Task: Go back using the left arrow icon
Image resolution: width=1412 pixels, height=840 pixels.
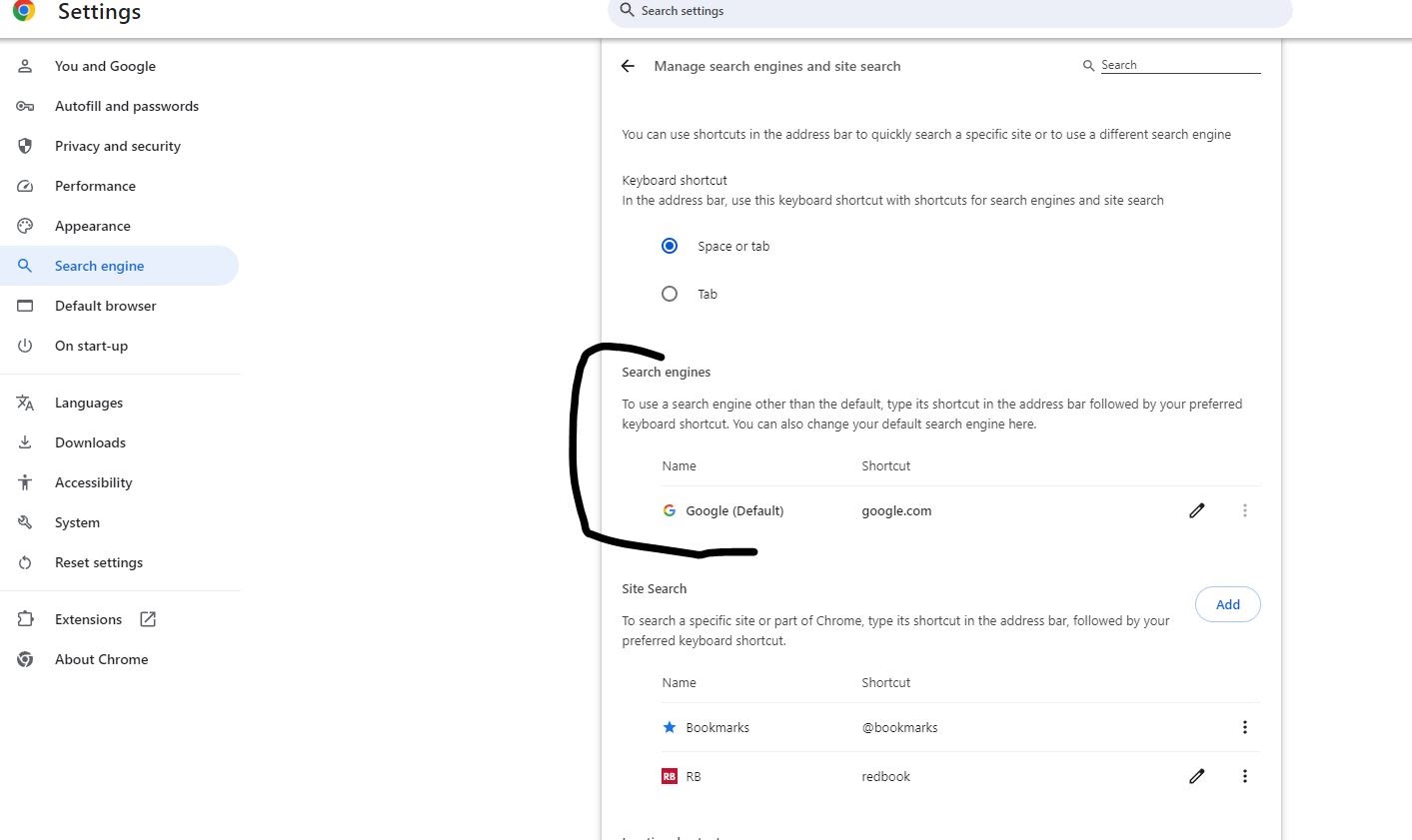Action: pos(628,66)
